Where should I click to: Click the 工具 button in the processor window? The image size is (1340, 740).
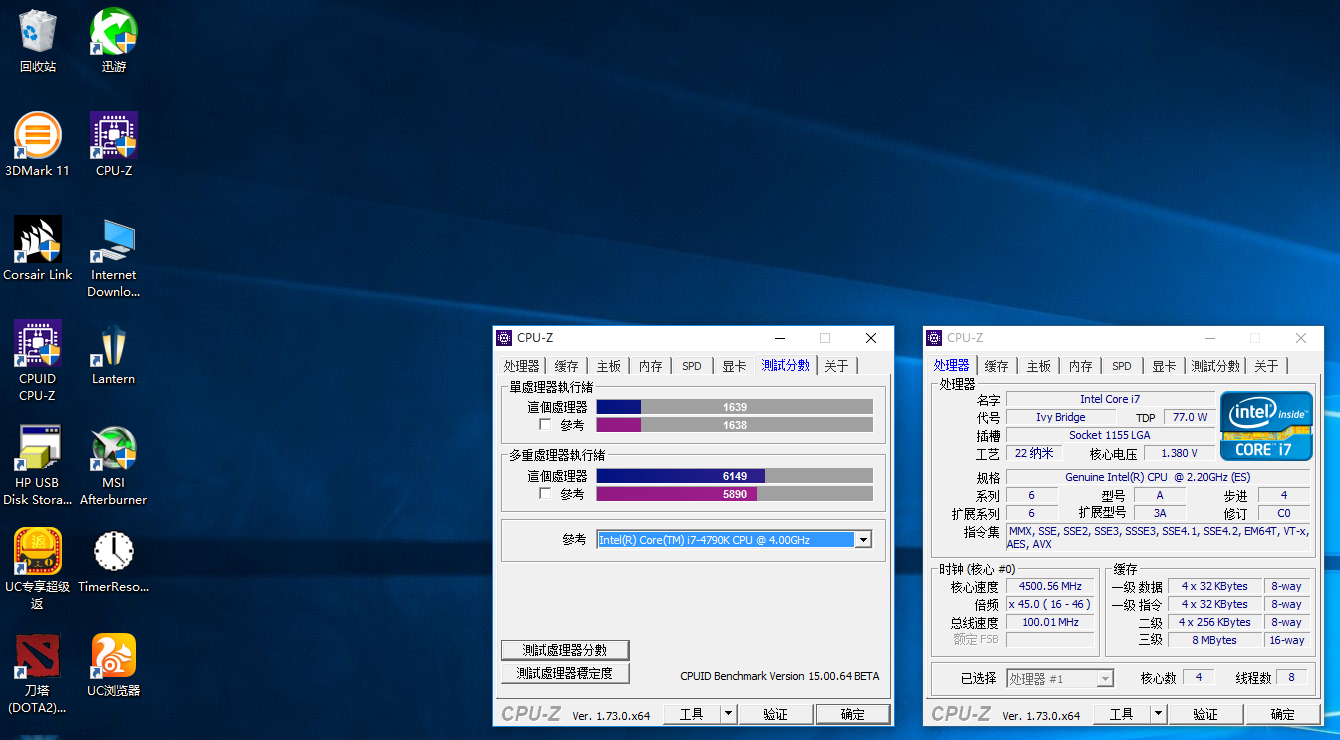1121,714
